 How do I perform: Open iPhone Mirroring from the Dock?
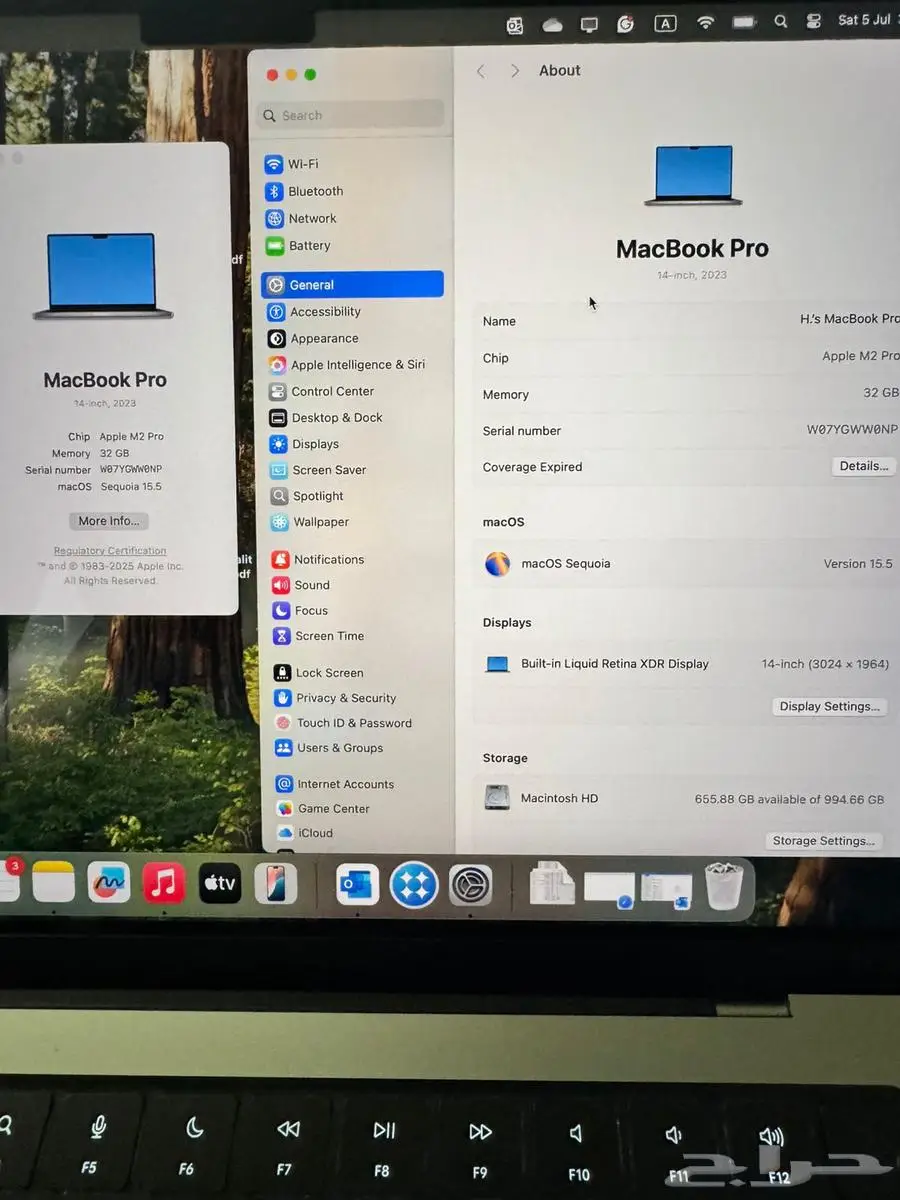(275, 884)
